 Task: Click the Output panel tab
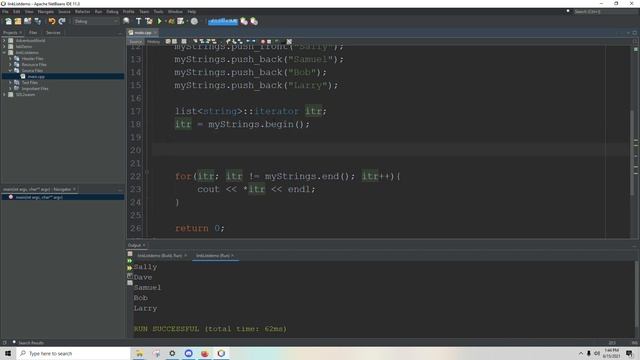pos(136,245)
